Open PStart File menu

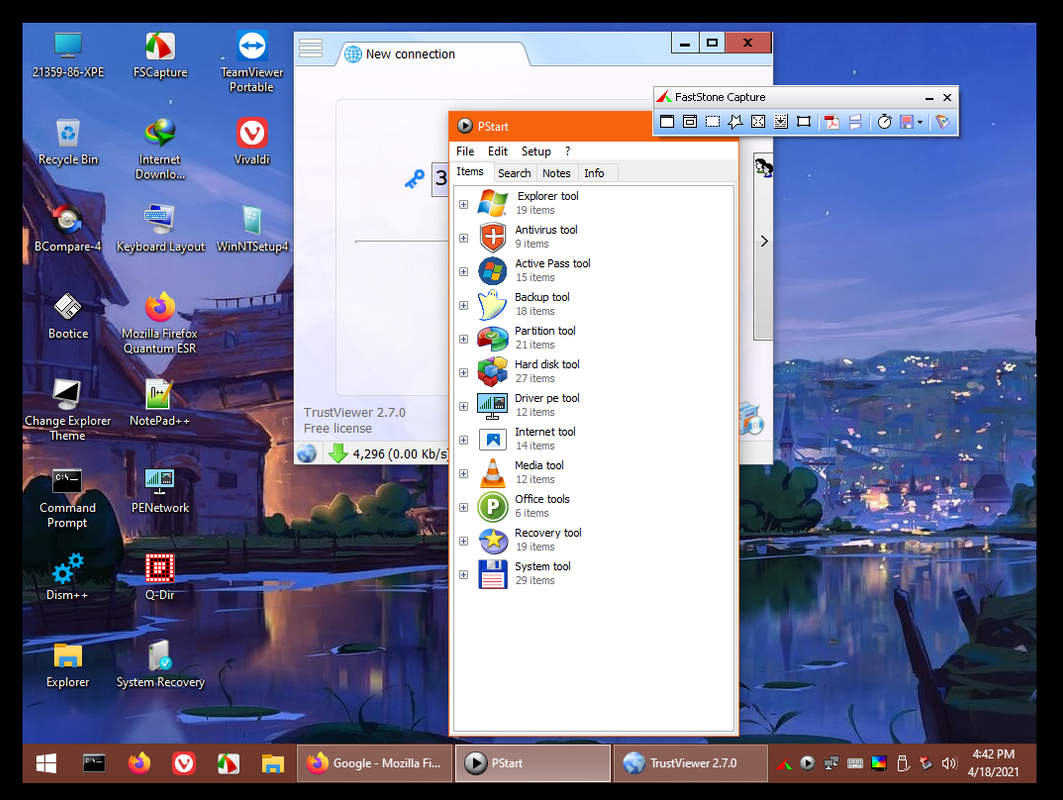[465, 151]
